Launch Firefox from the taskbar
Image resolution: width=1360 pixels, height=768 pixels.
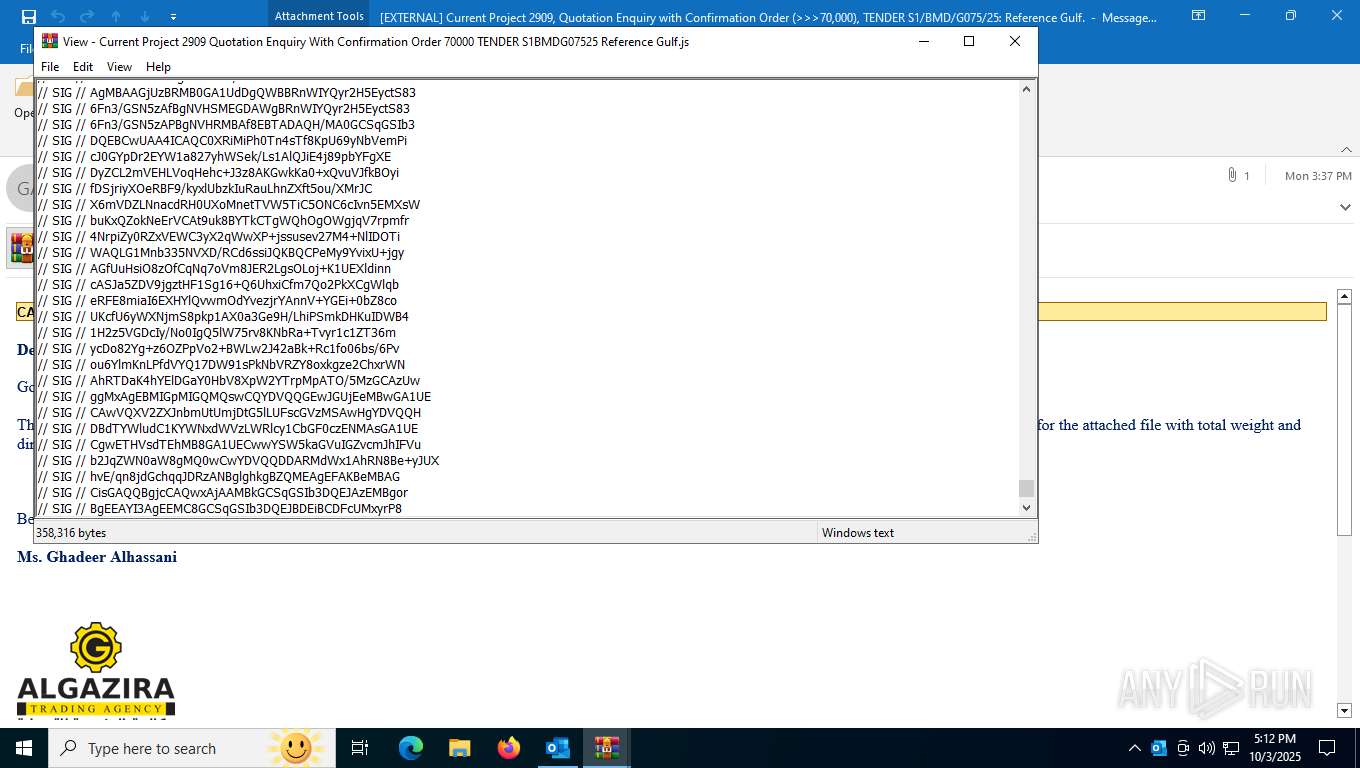pyautogui.click(x=509, y=748)
